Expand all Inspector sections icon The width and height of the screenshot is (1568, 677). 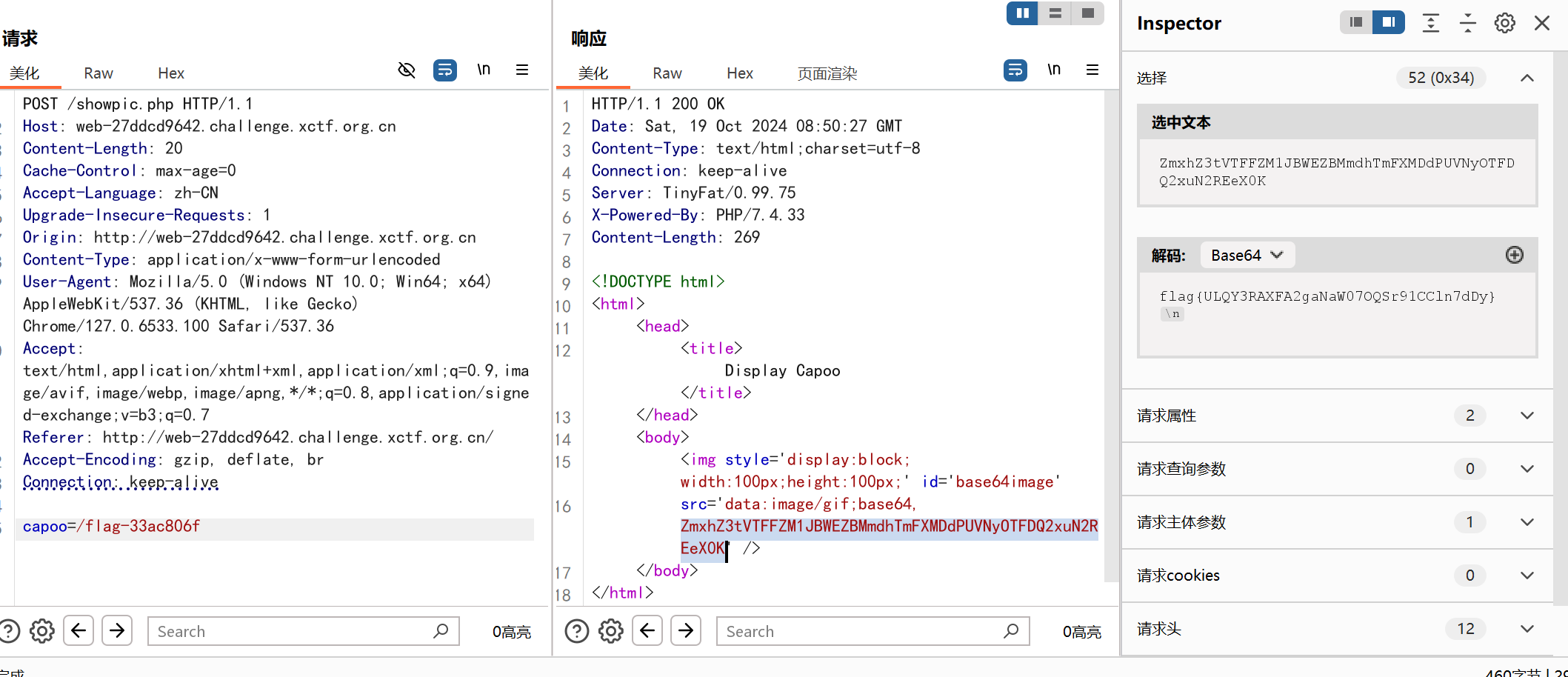(1431, 23)
